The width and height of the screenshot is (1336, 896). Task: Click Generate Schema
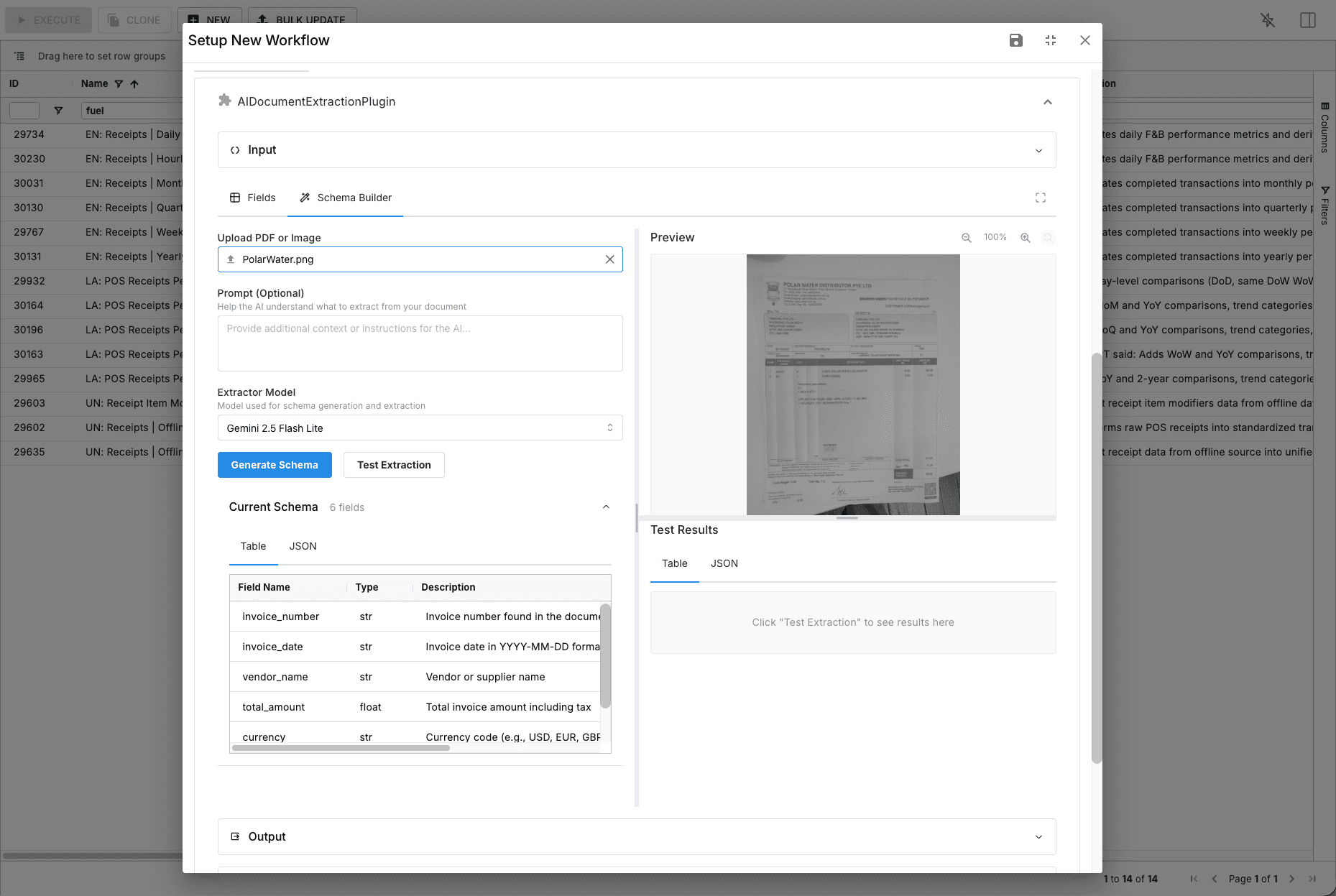pyautogui.click(x=275, y=465)
